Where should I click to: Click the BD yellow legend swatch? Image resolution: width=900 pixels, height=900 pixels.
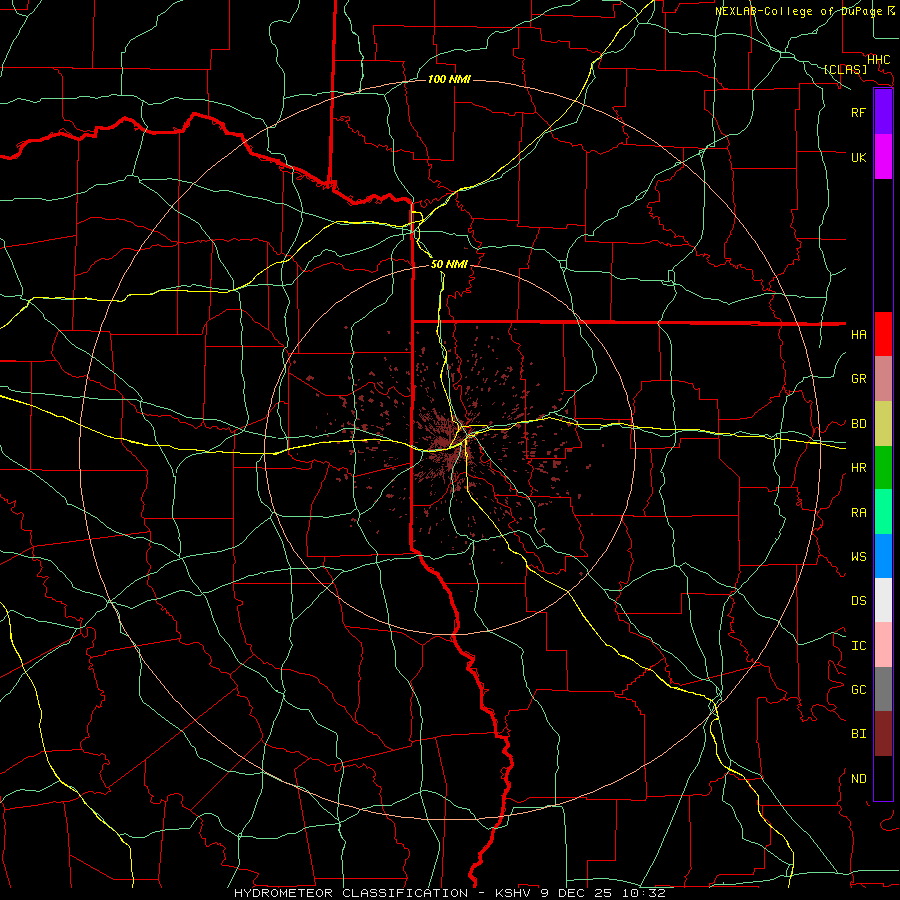pos(883,424)
